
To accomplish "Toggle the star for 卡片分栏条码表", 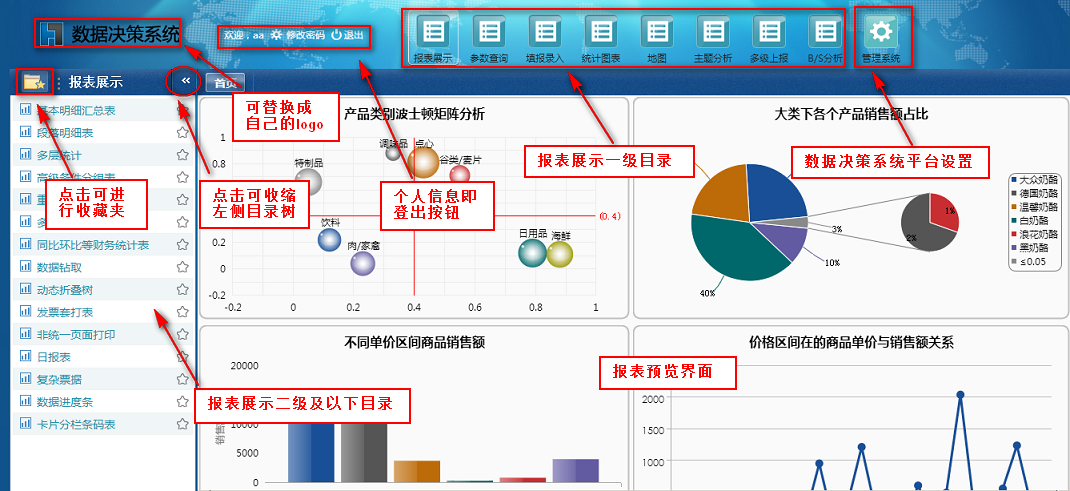I will tap(182, 423).
